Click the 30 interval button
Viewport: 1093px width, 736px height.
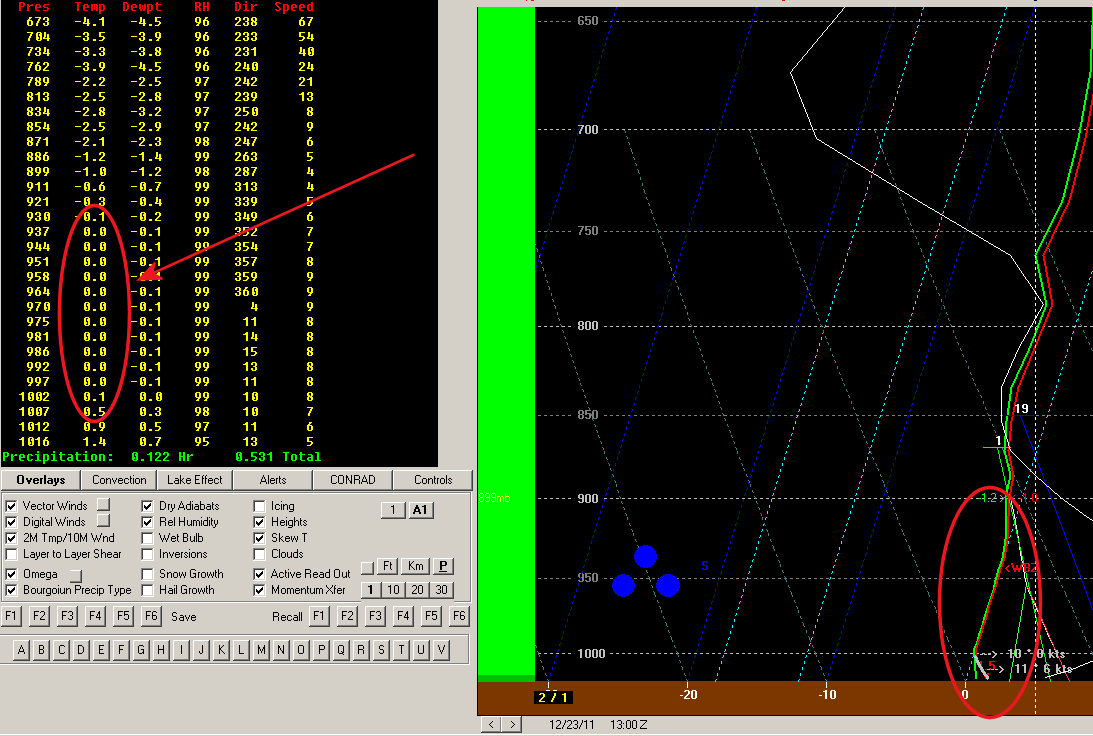coord(441,590)
